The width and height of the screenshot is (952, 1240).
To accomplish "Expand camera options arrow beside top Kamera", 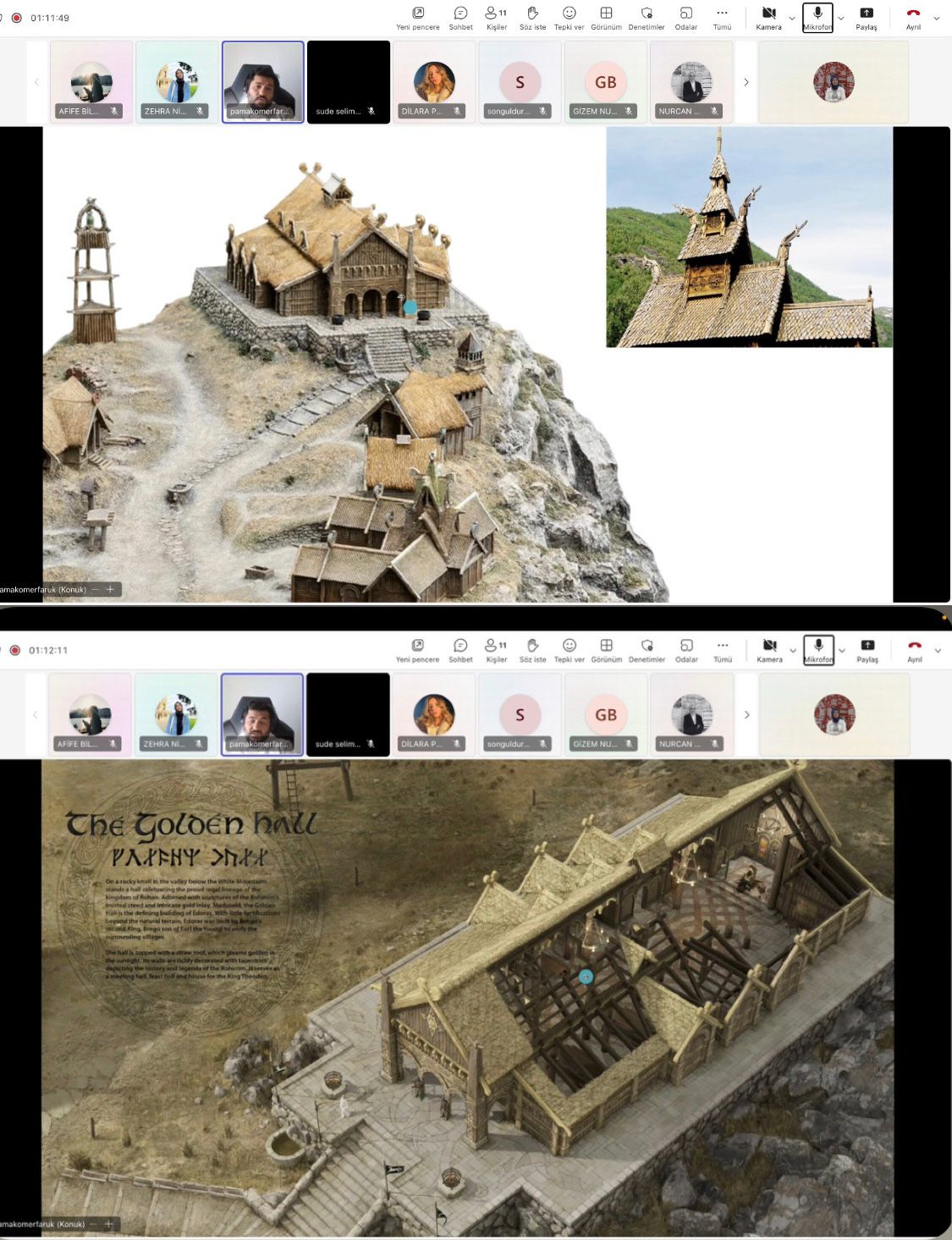I will pyautogui.click(x=792, y=18).
